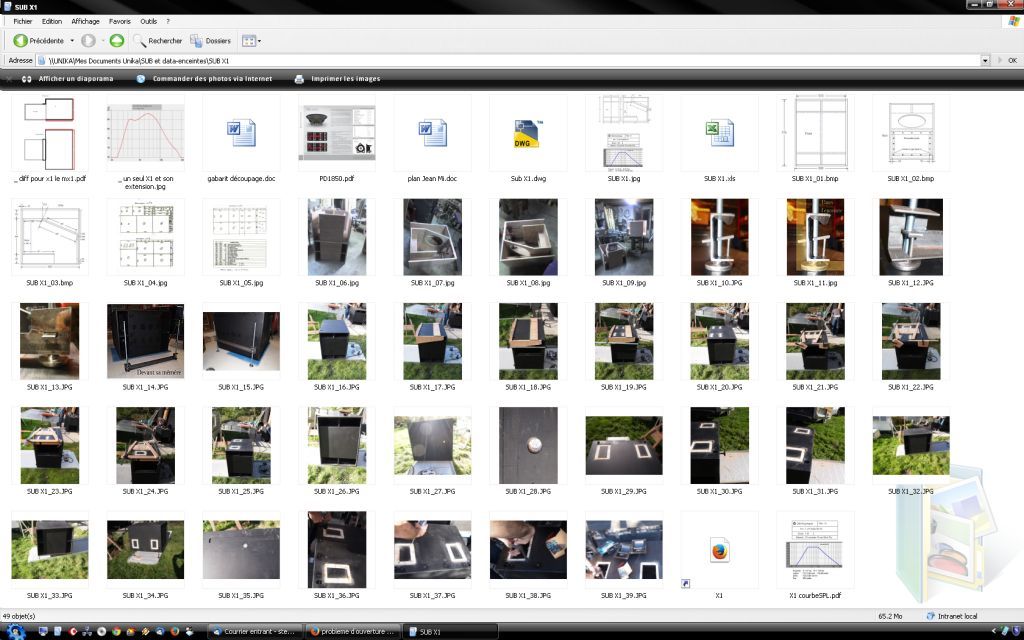Open the Rechercher search pane

(x=157, y=40)
